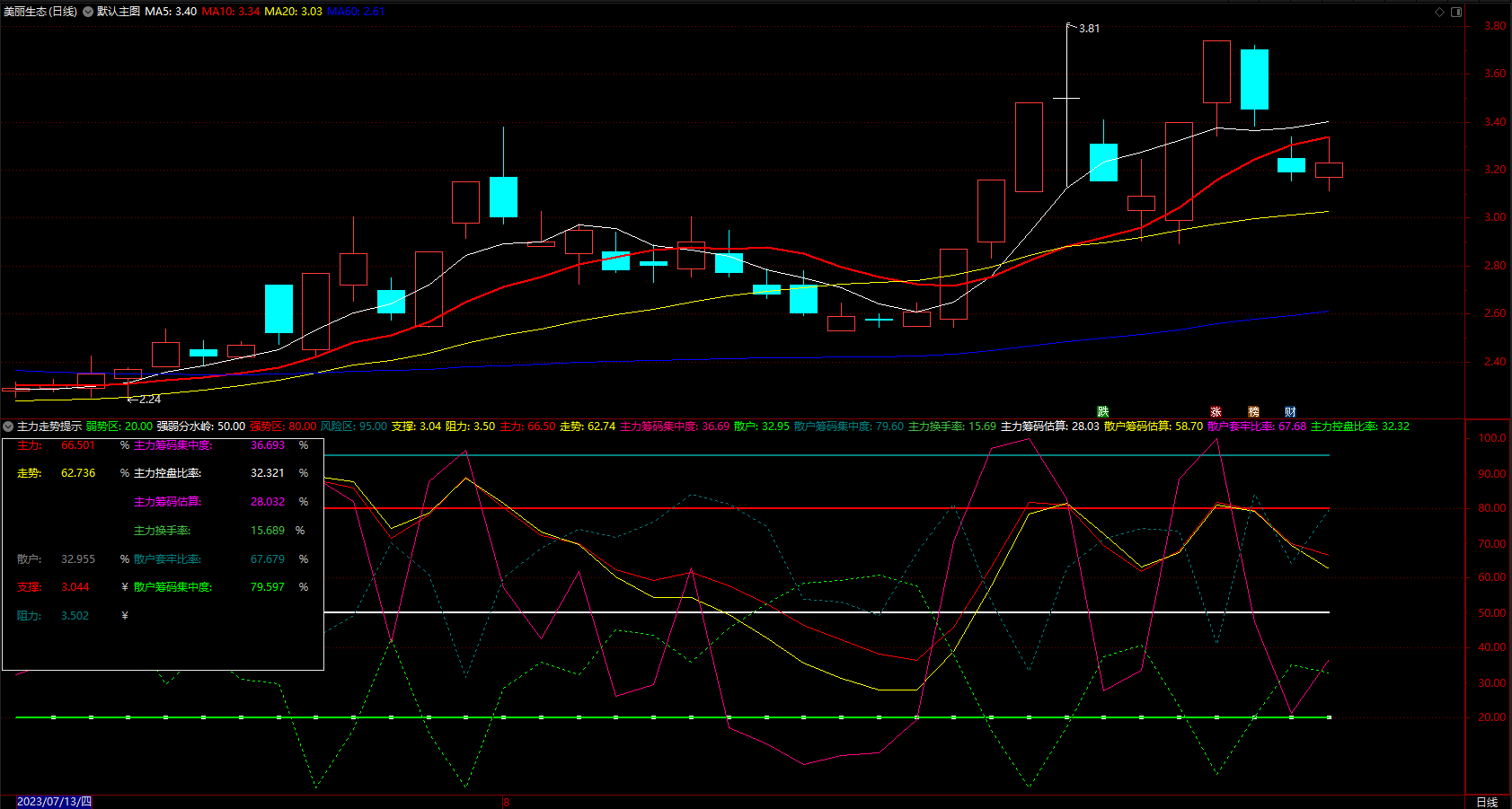Click the 2023/07/13 date marker on timeline
This screenshot has width=1512, height=809.
[54, 802]
